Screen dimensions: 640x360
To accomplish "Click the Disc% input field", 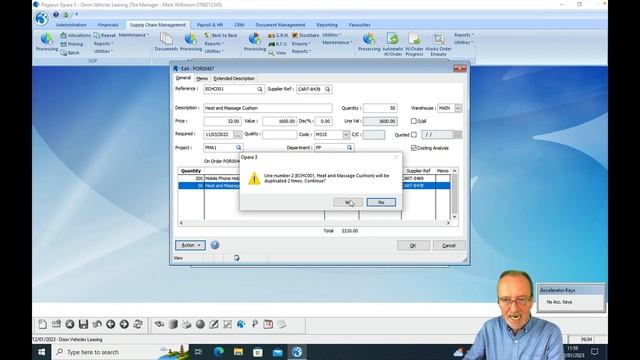I will pyautogui.click(x=324, y=121).
